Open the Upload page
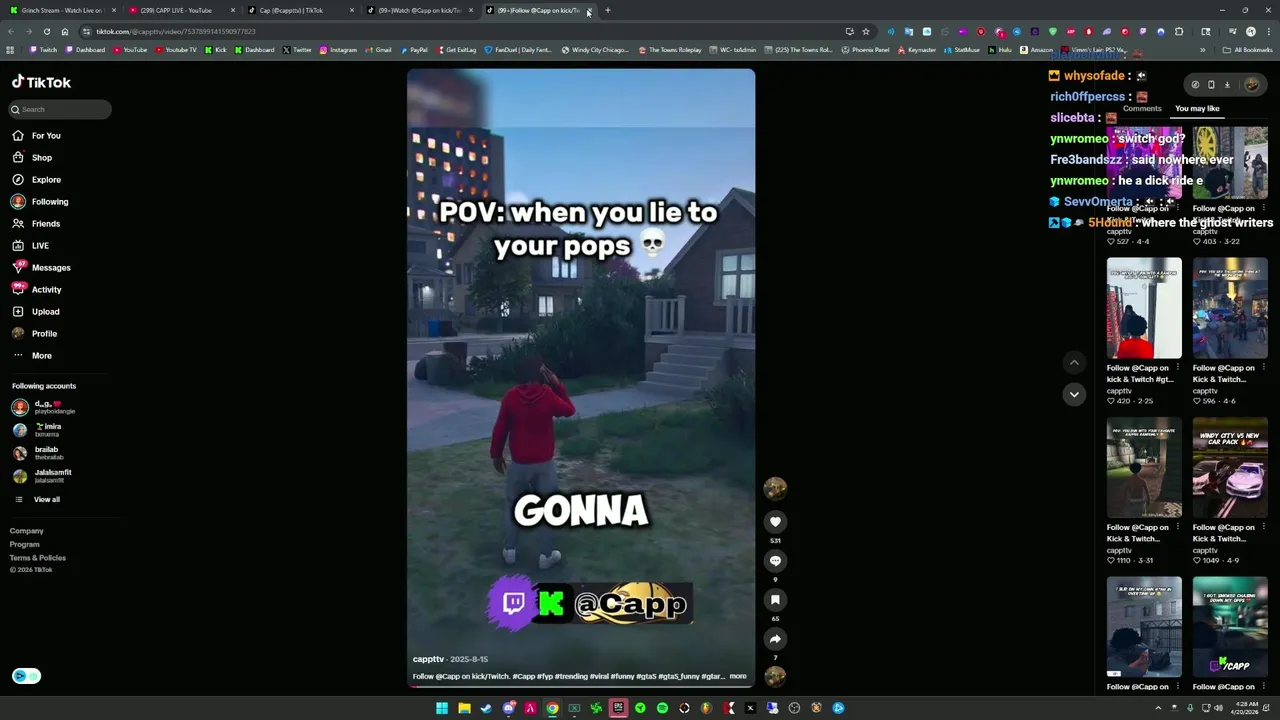Image resolution: width=1280 pixels, height=720 pixels. click(36, 311)
